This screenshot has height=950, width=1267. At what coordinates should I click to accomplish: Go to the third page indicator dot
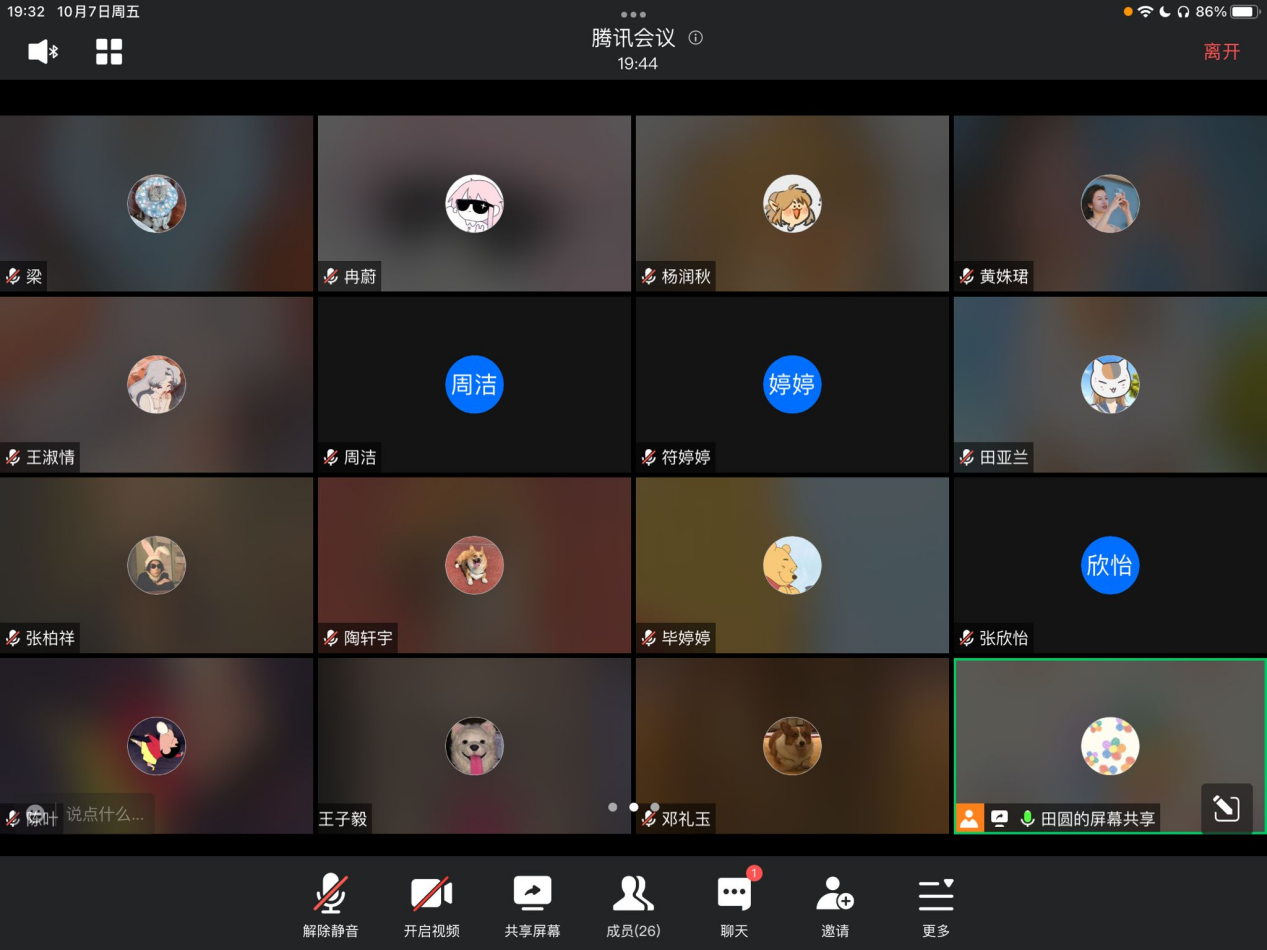click(655, 807)
